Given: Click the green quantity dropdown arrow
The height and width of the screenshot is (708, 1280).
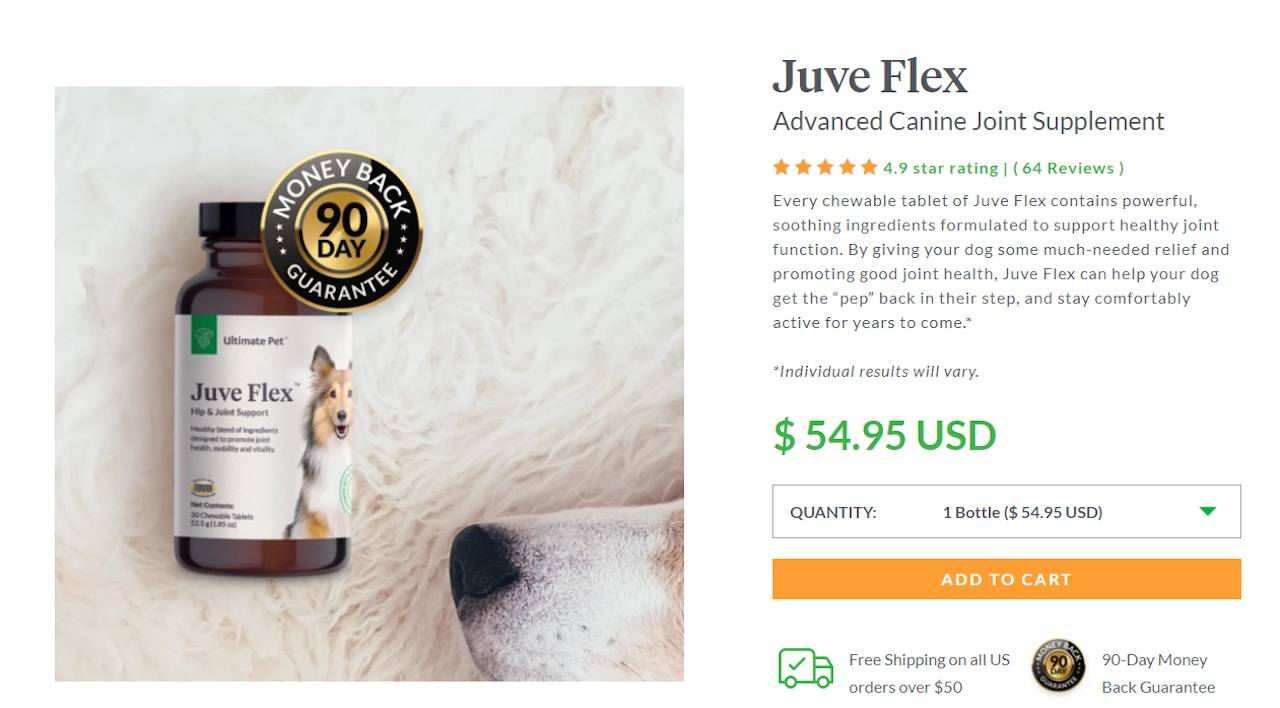Looking at the screenshot, I should 1207,511.
